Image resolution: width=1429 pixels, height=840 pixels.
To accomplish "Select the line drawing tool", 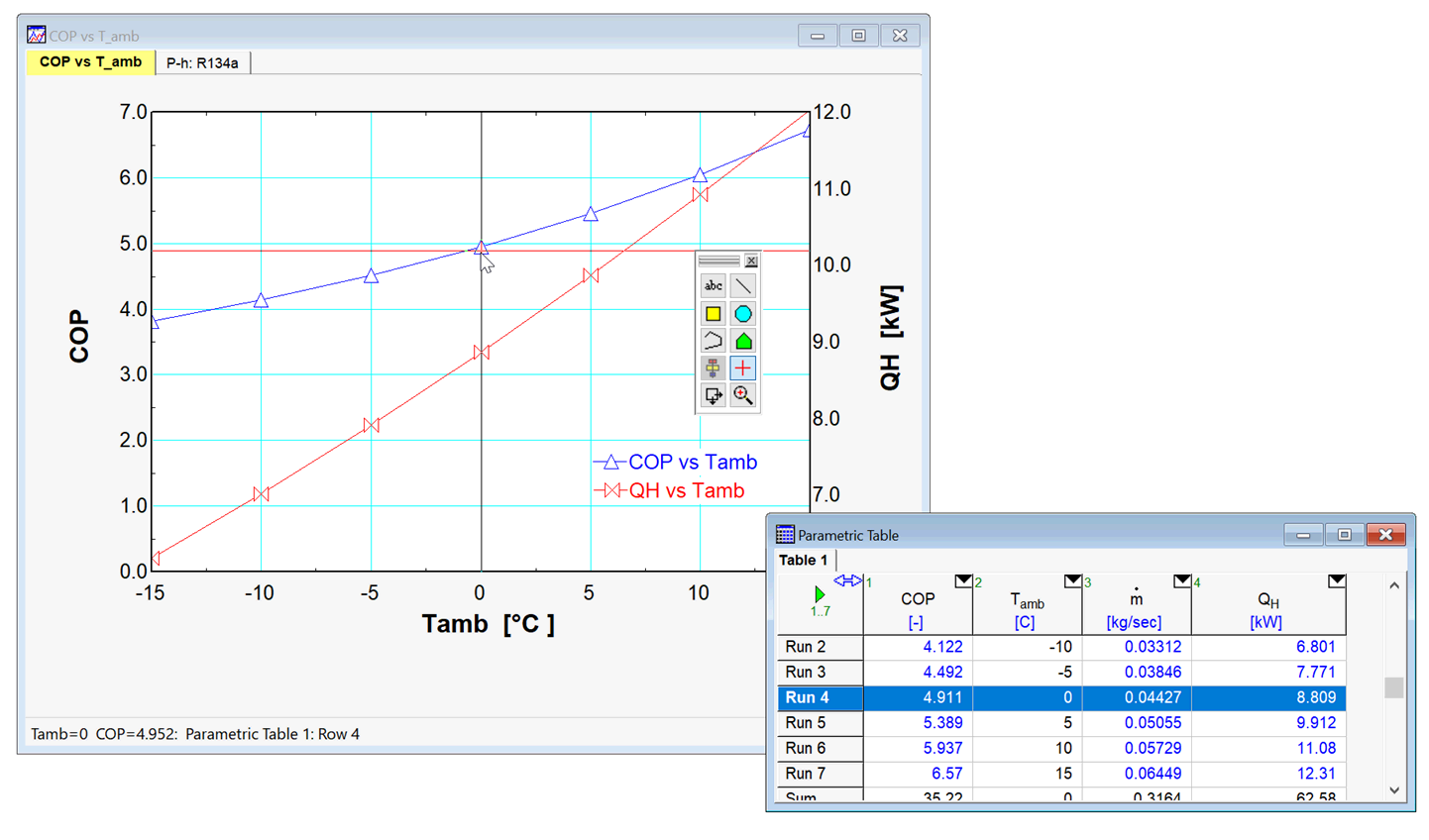I will point(742,286).
